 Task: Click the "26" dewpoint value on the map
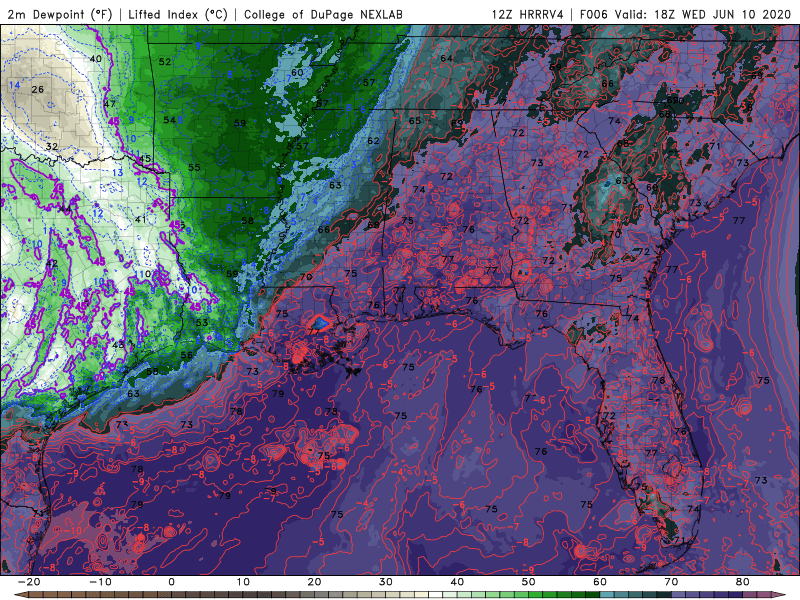tap(38, 90)
